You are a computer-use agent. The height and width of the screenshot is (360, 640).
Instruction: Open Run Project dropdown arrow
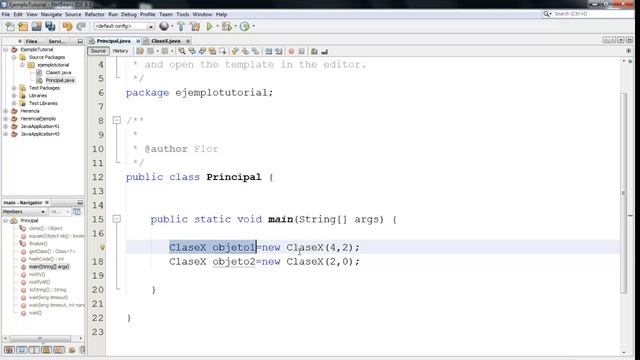[217, 27]
